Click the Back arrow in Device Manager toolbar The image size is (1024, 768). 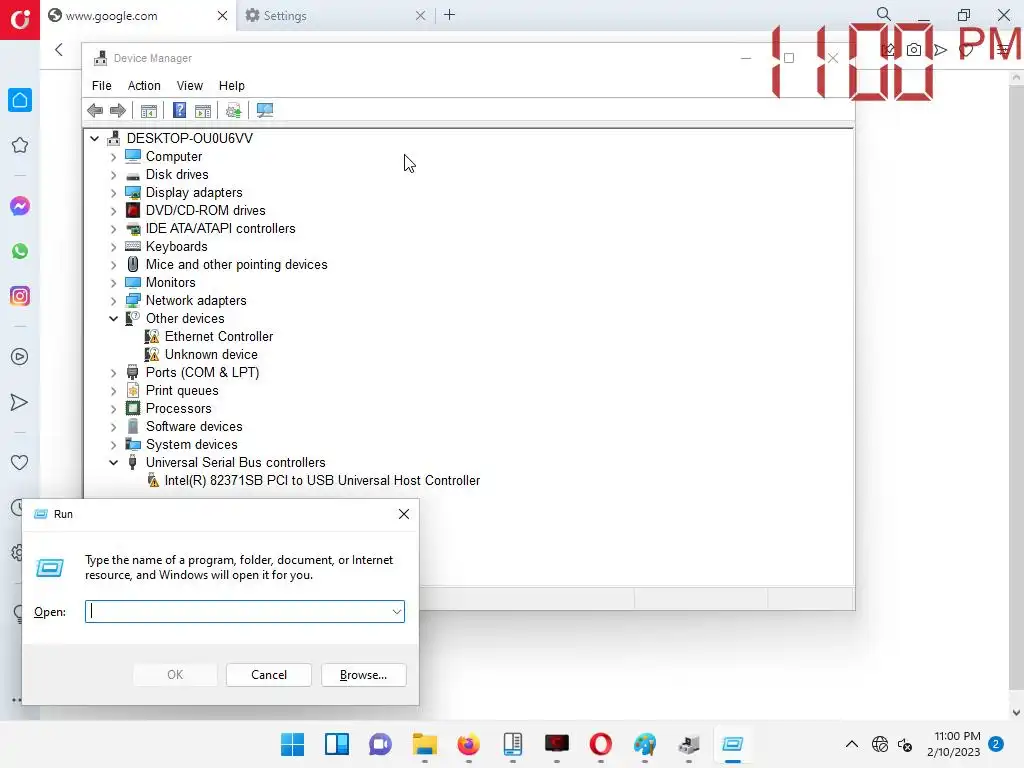coord(95,110)
